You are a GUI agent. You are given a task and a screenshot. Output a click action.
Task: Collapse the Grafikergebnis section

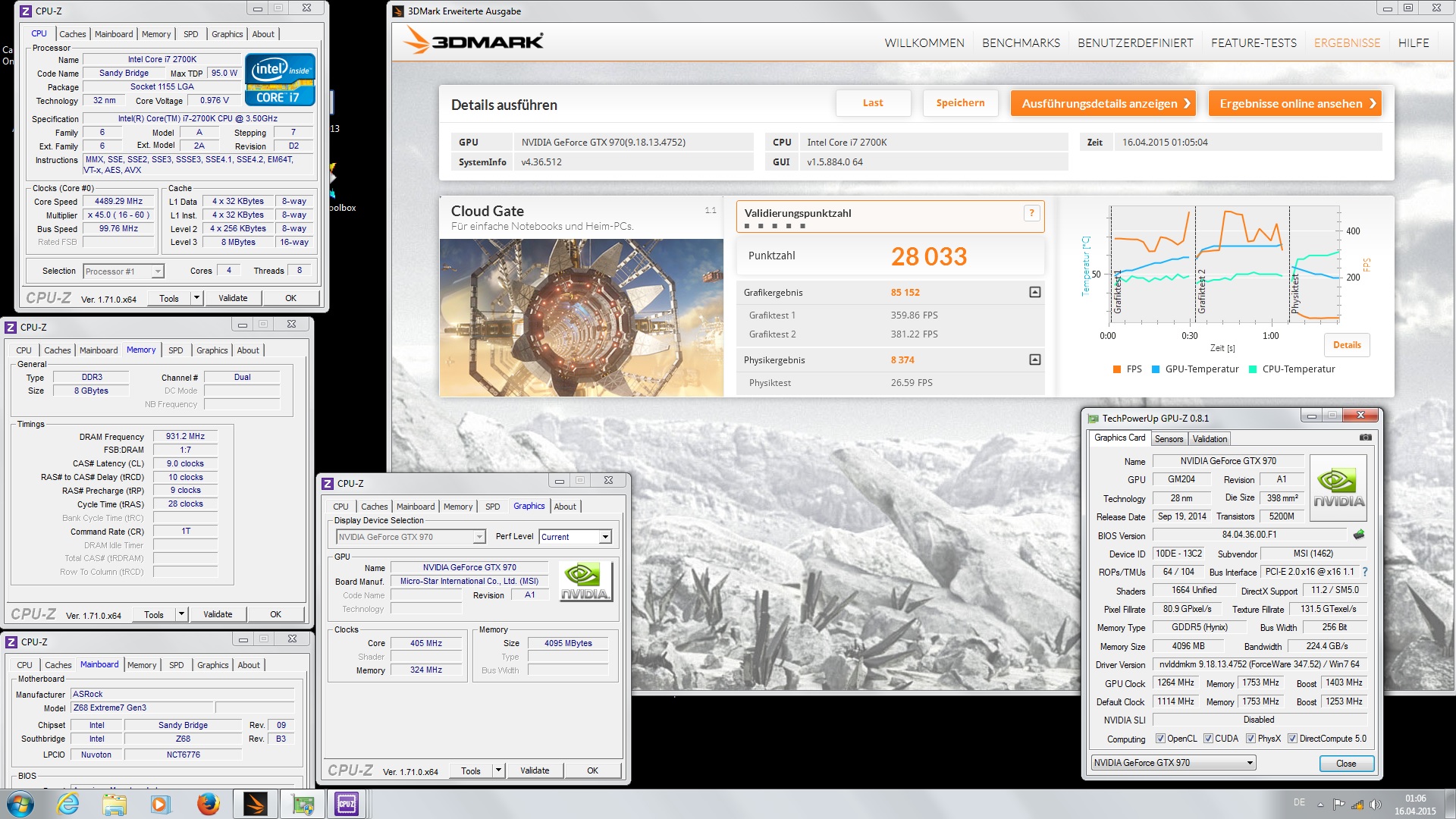[1035, 292]
